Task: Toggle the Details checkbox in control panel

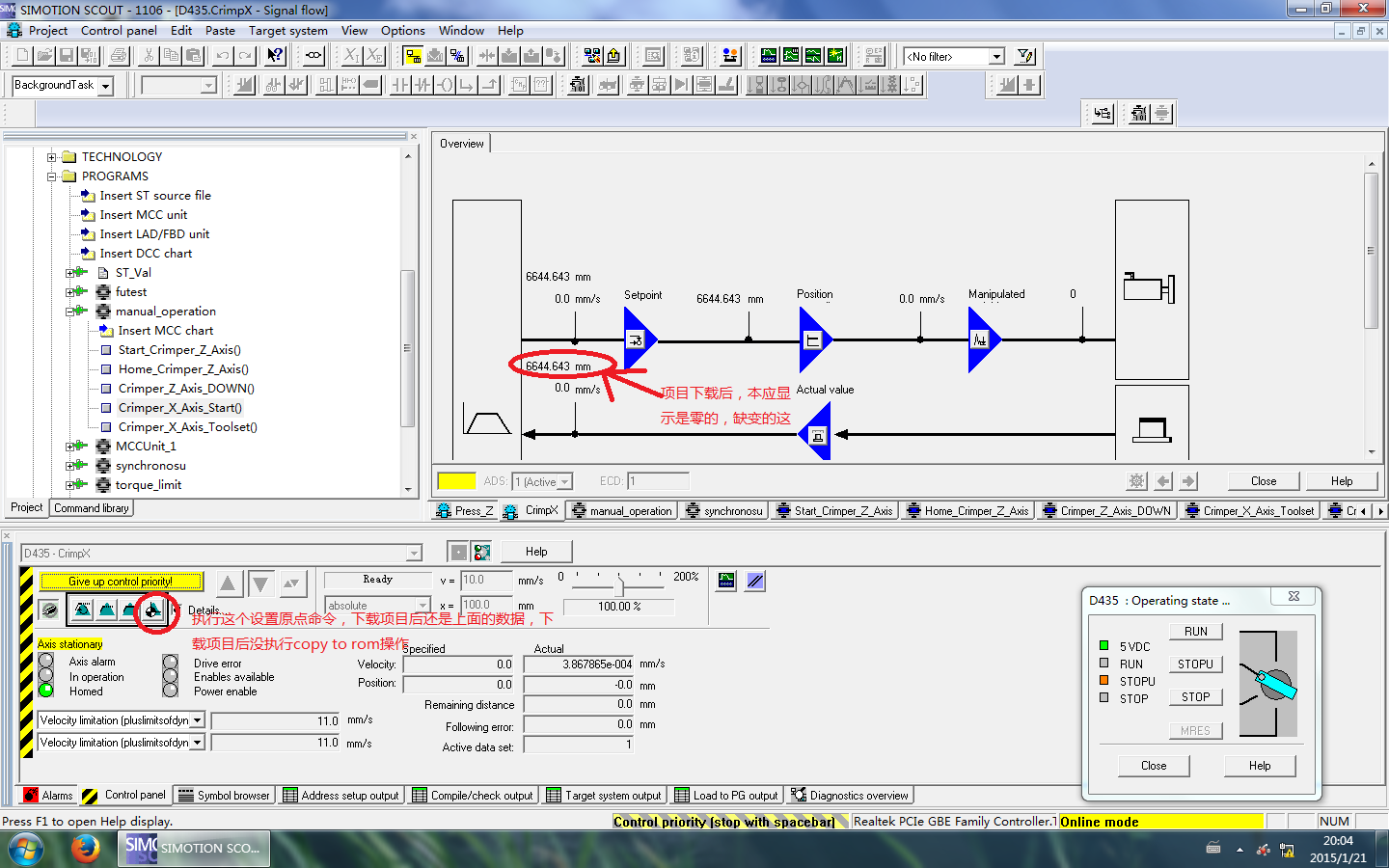Action: (176, 610)
